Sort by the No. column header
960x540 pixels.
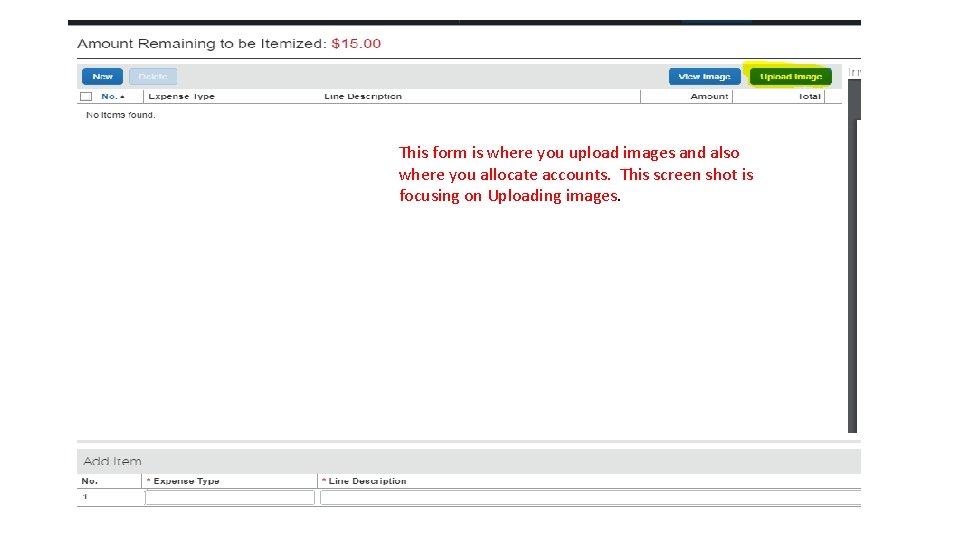113,96
